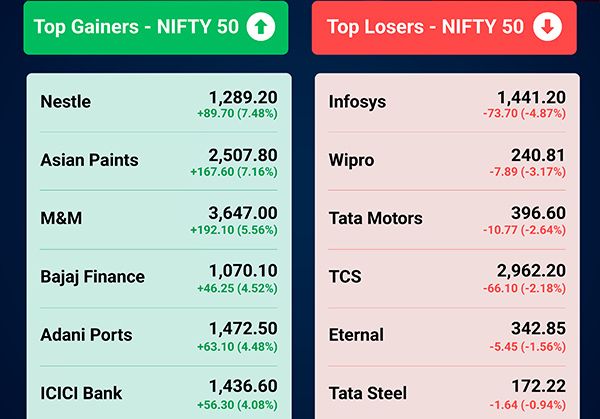Image resolution: width=600 pixels, height=419 pixels.
Task: Click TCS price change -66.10 (-2.18%)
Action: click(x=519, y=288)
